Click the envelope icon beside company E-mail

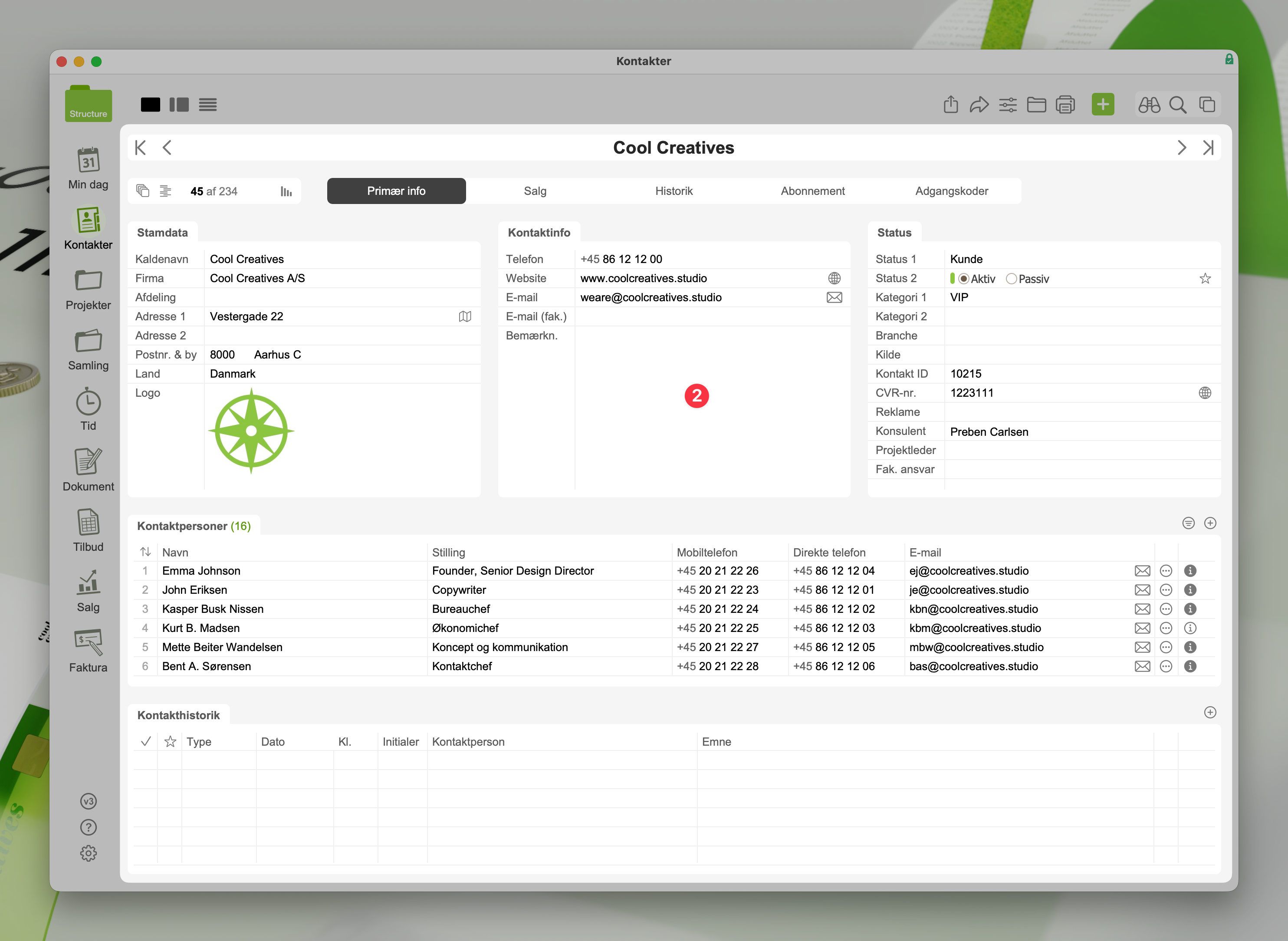(834, 297)
